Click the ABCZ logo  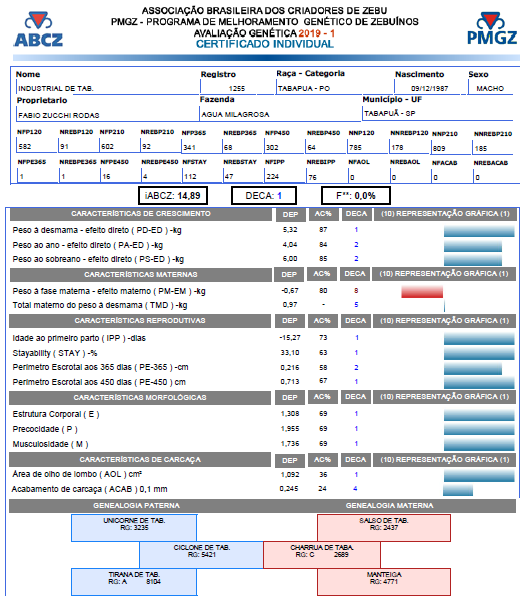38,29
